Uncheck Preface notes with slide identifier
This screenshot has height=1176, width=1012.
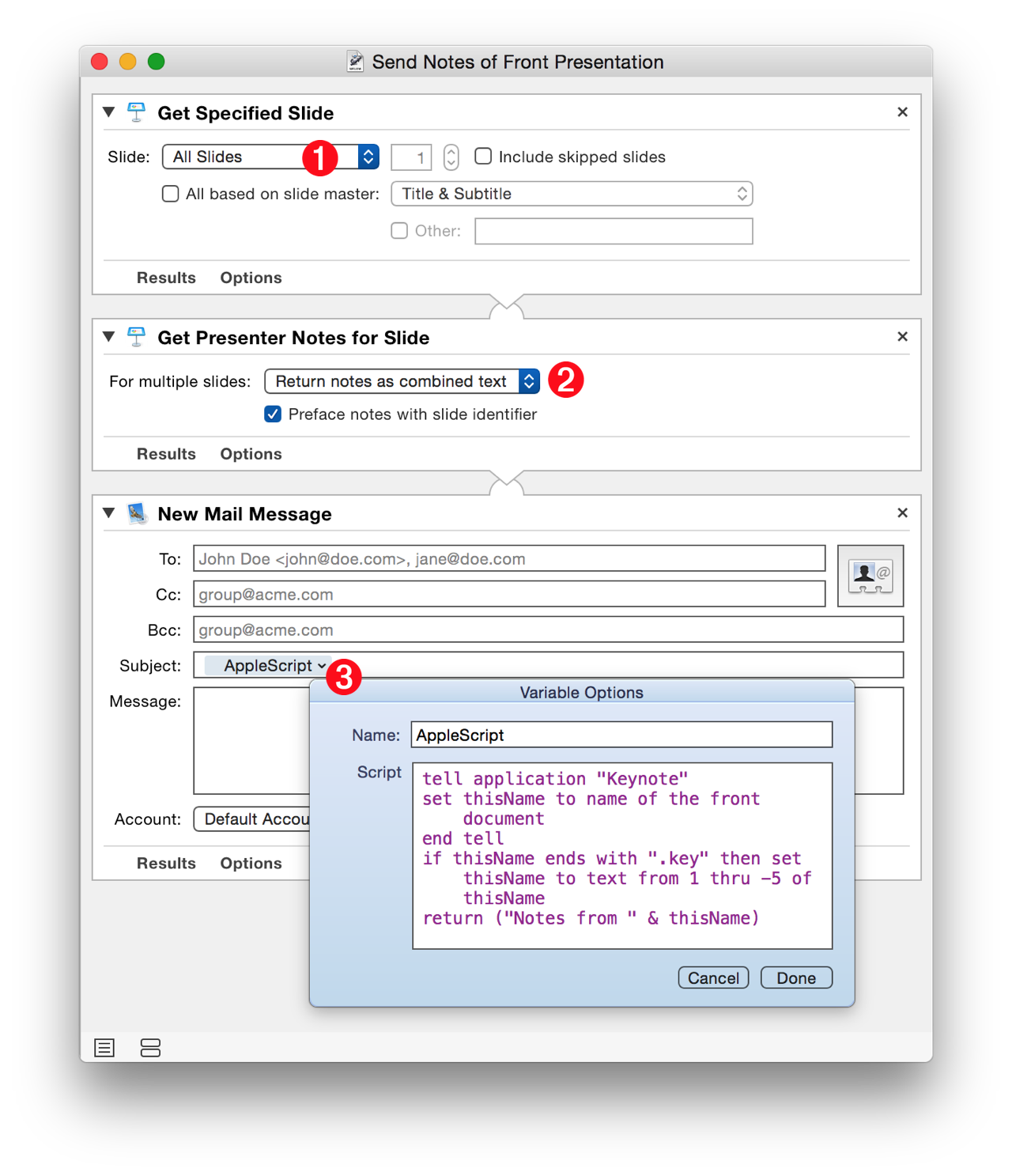click(273, 414)
